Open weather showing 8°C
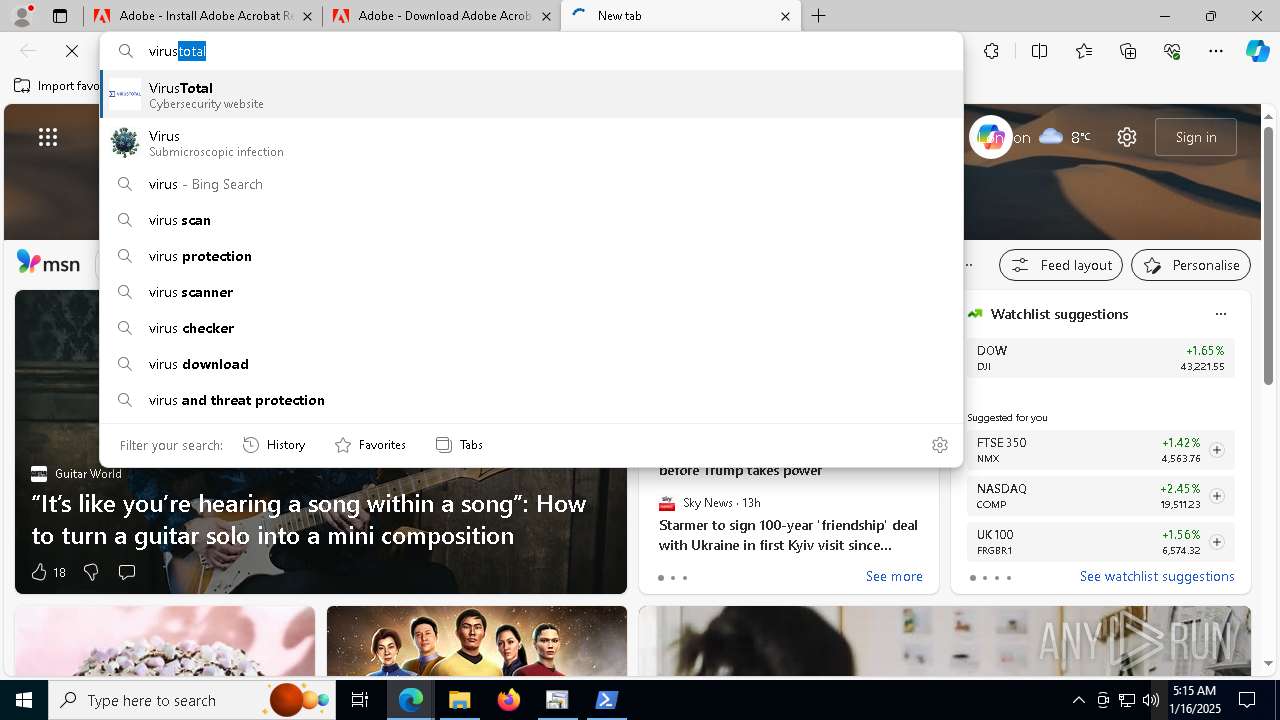1280x720 pixels. click(x=1065, y=137)
